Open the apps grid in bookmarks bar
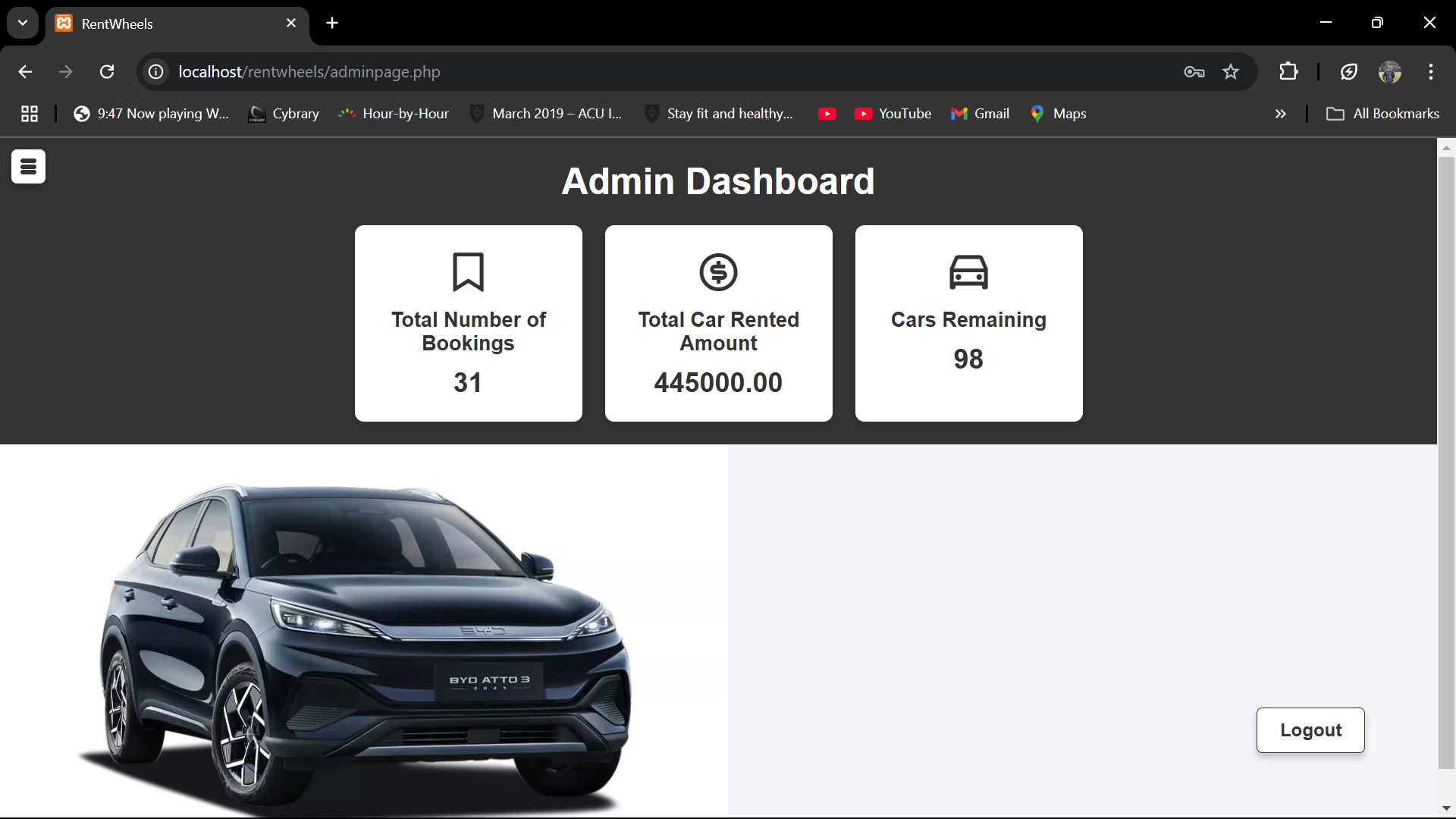Image resolution: width=1456 pixels, height=819 pixels. click(30, 114)
